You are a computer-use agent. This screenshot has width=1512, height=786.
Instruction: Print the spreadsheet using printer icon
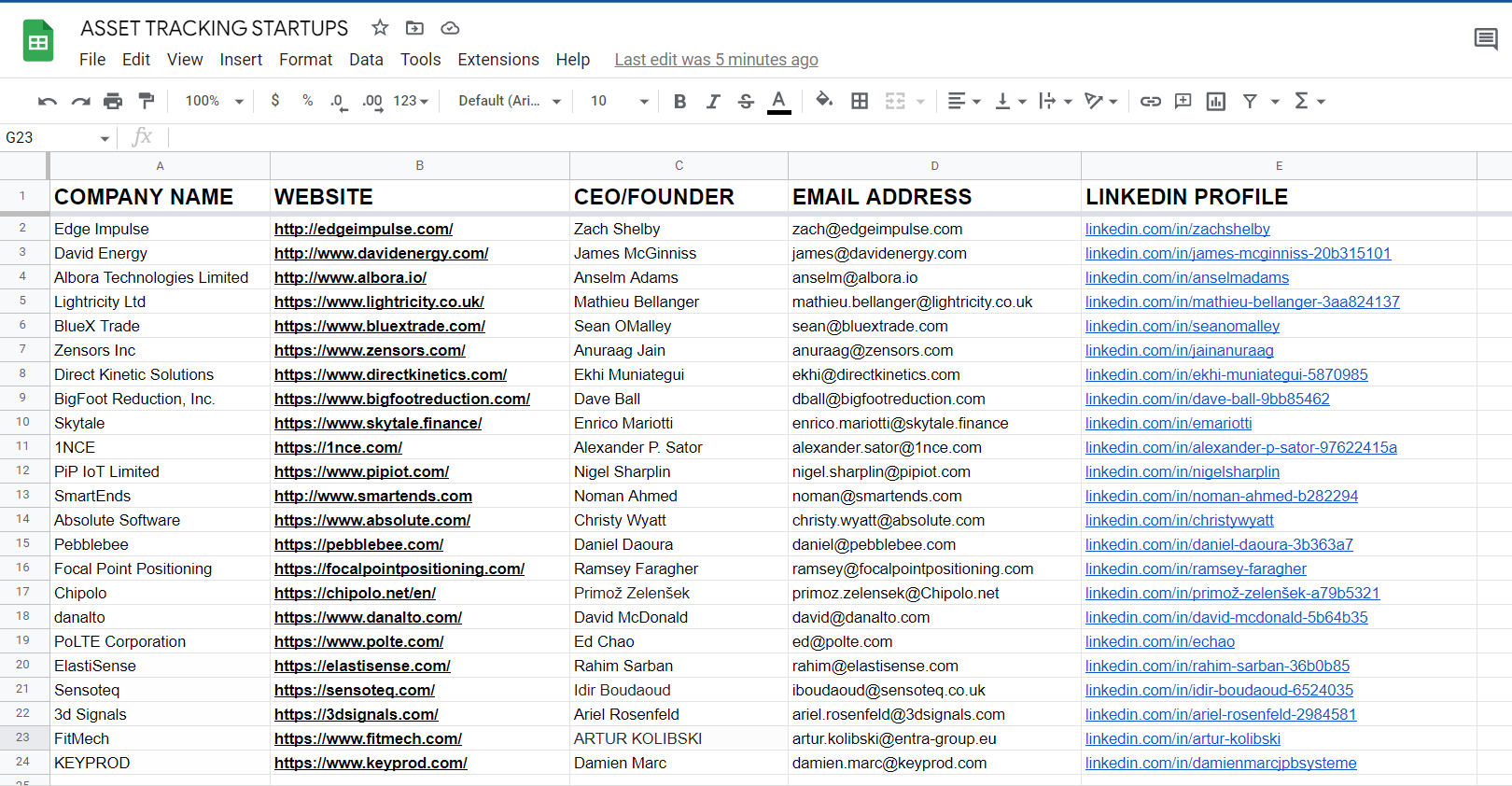coord(113,101)
